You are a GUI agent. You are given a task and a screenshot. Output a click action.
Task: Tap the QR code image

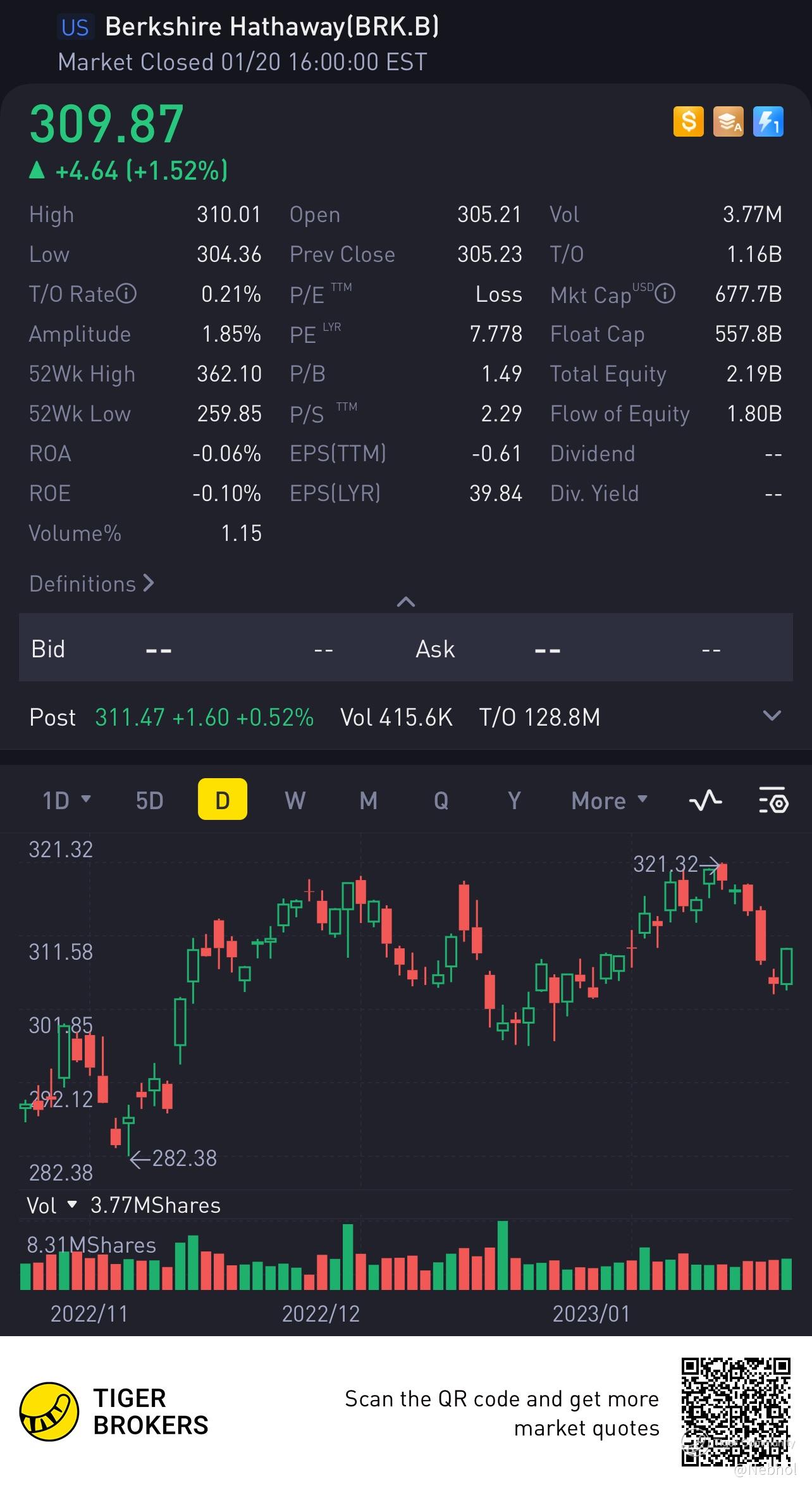pos(736,1411)
